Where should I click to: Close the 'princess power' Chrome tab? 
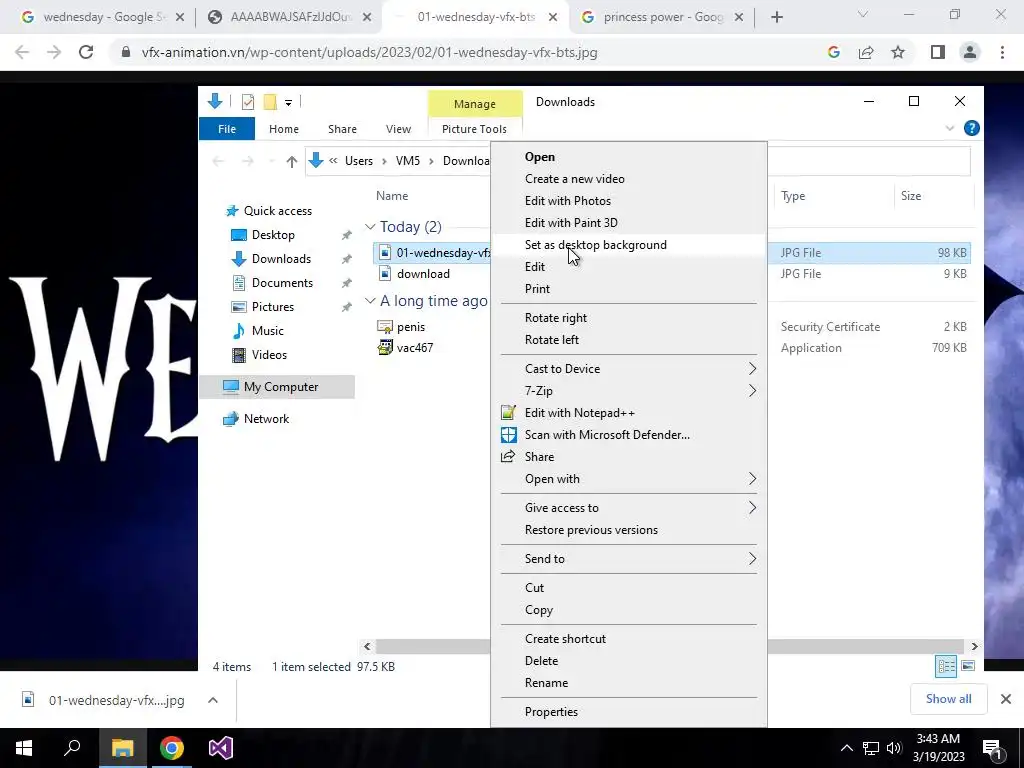[739, 17]
